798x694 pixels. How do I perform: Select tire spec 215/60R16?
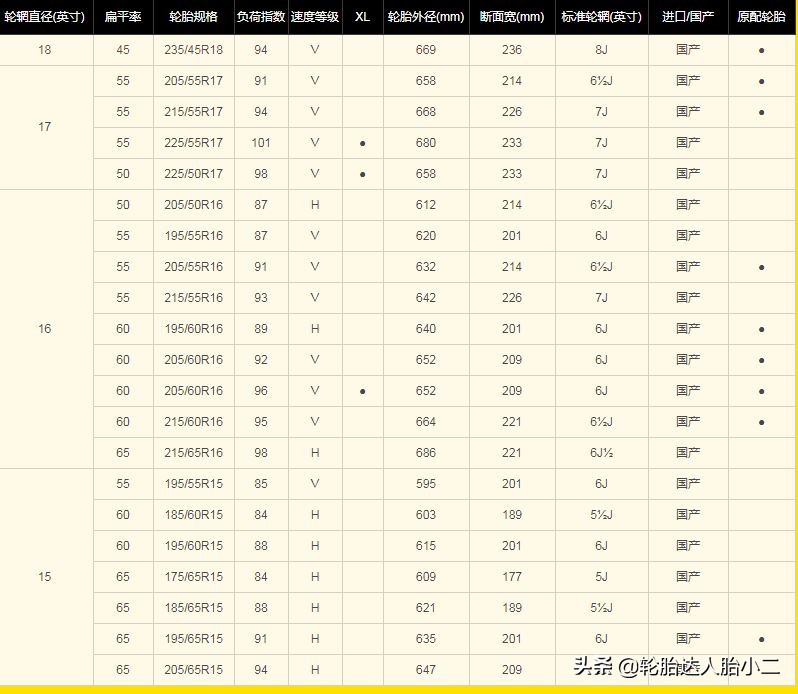coord(193,422)
